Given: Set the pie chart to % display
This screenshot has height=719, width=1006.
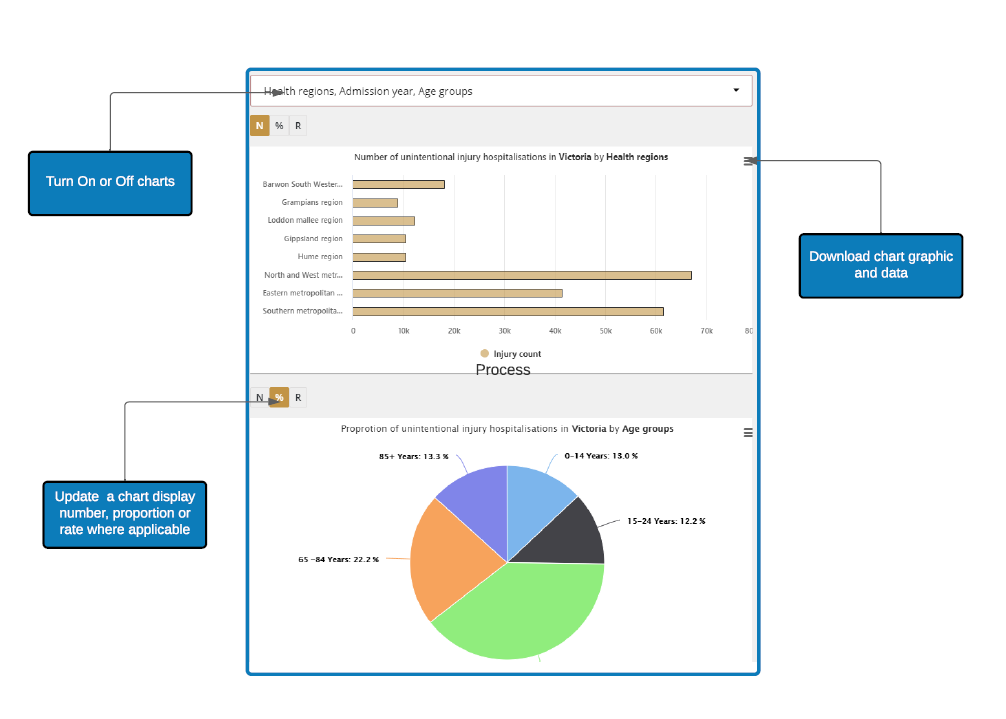Looking at the screenshot, I should 279,398.
